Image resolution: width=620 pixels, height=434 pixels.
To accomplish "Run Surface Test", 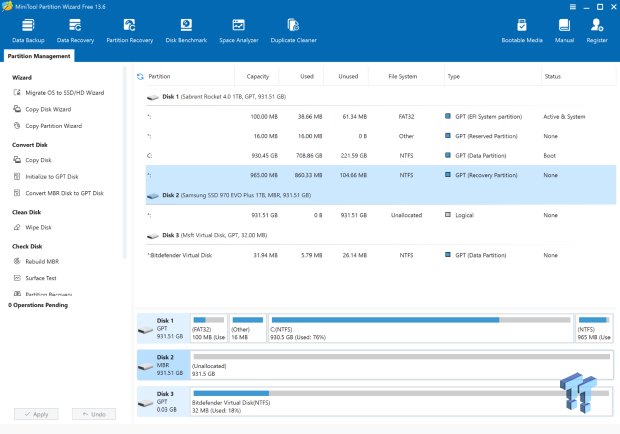I will 35,278.
